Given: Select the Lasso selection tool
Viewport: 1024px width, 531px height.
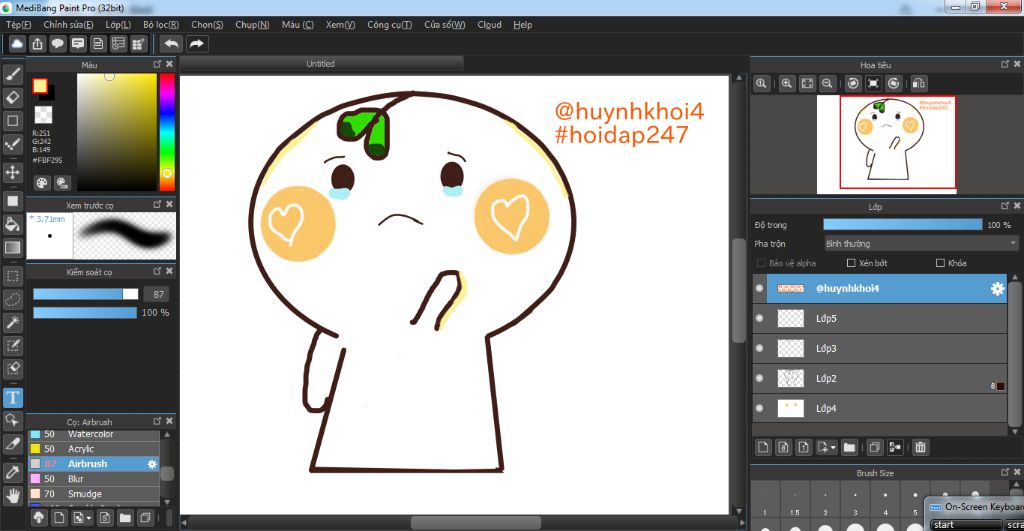Looking at the screenshot, I should 12,299.
